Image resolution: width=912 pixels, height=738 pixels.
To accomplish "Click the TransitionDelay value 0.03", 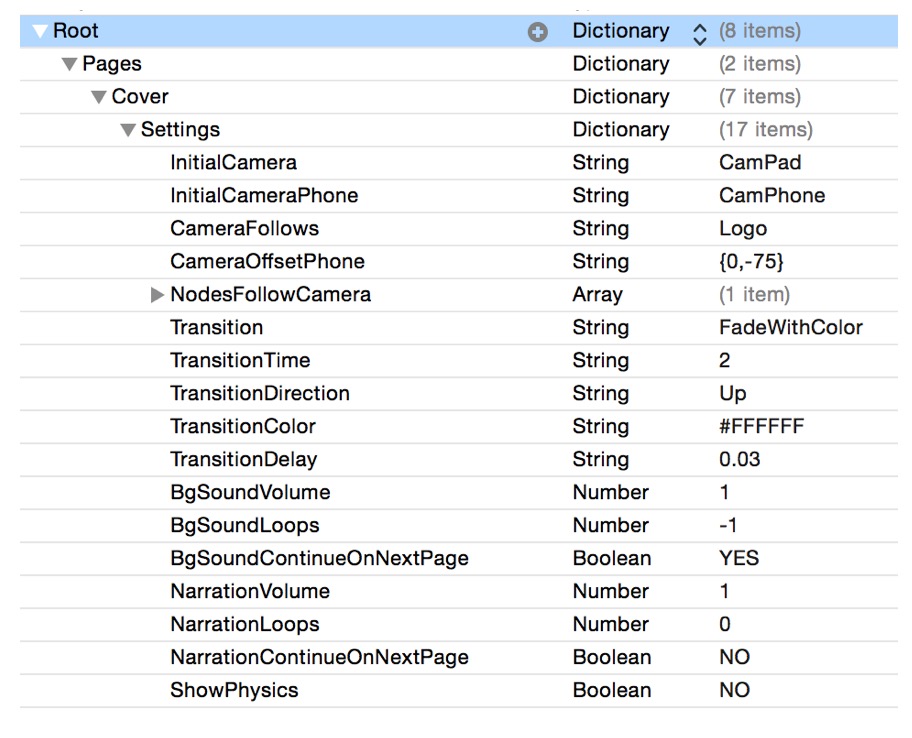I will (x=744, y=459).
